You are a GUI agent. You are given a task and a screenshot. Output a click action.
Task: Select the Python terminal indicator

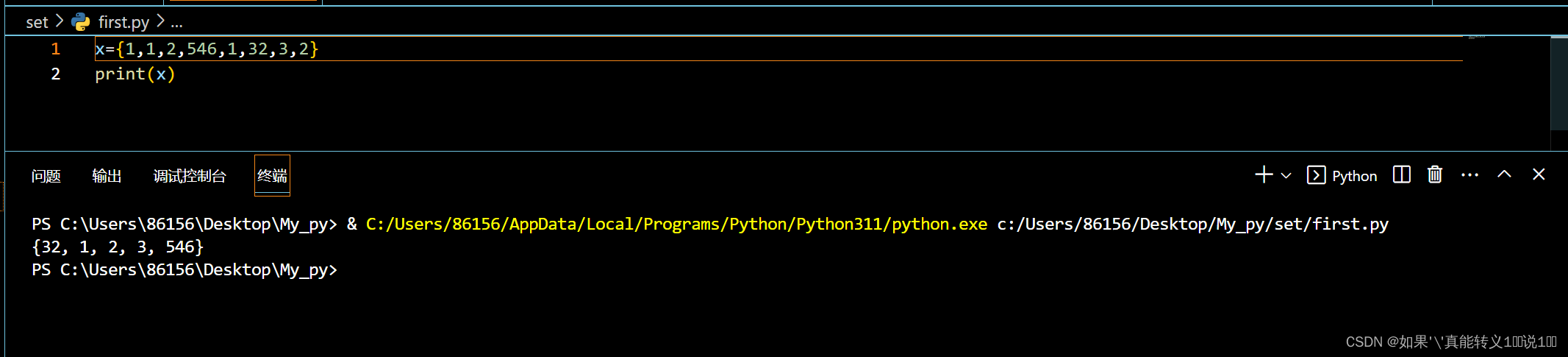click(x=1342, y=176)
